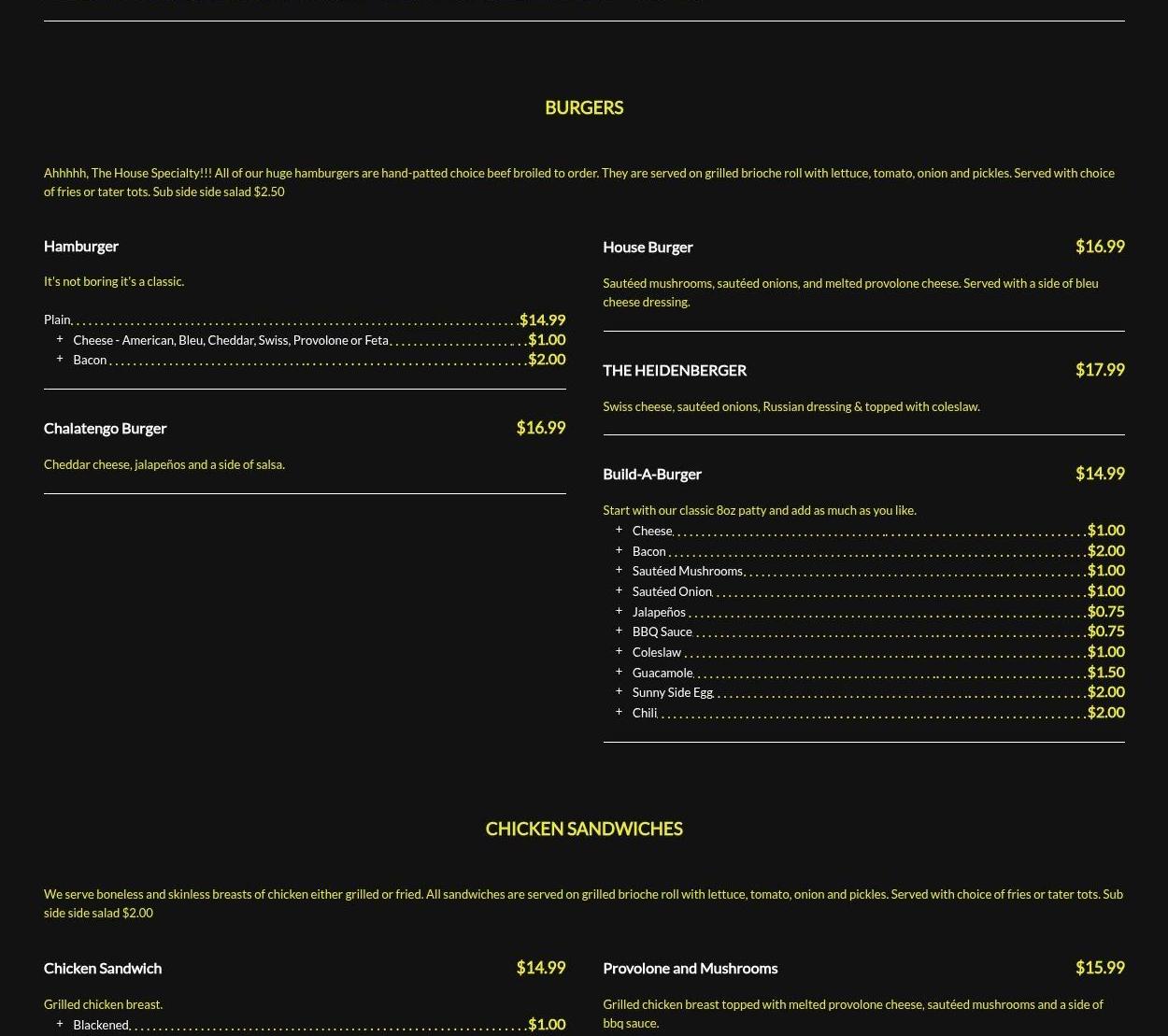
Task: Click the plus icon next to Sunny Side Egg
Action: coord(619,692)
